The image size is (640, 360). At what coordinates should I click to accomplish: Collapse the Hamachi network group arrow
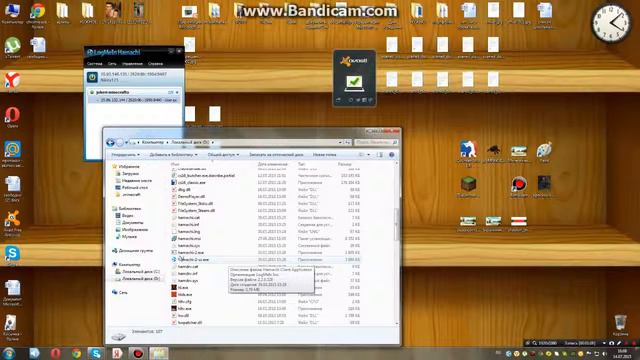point(177,92)
